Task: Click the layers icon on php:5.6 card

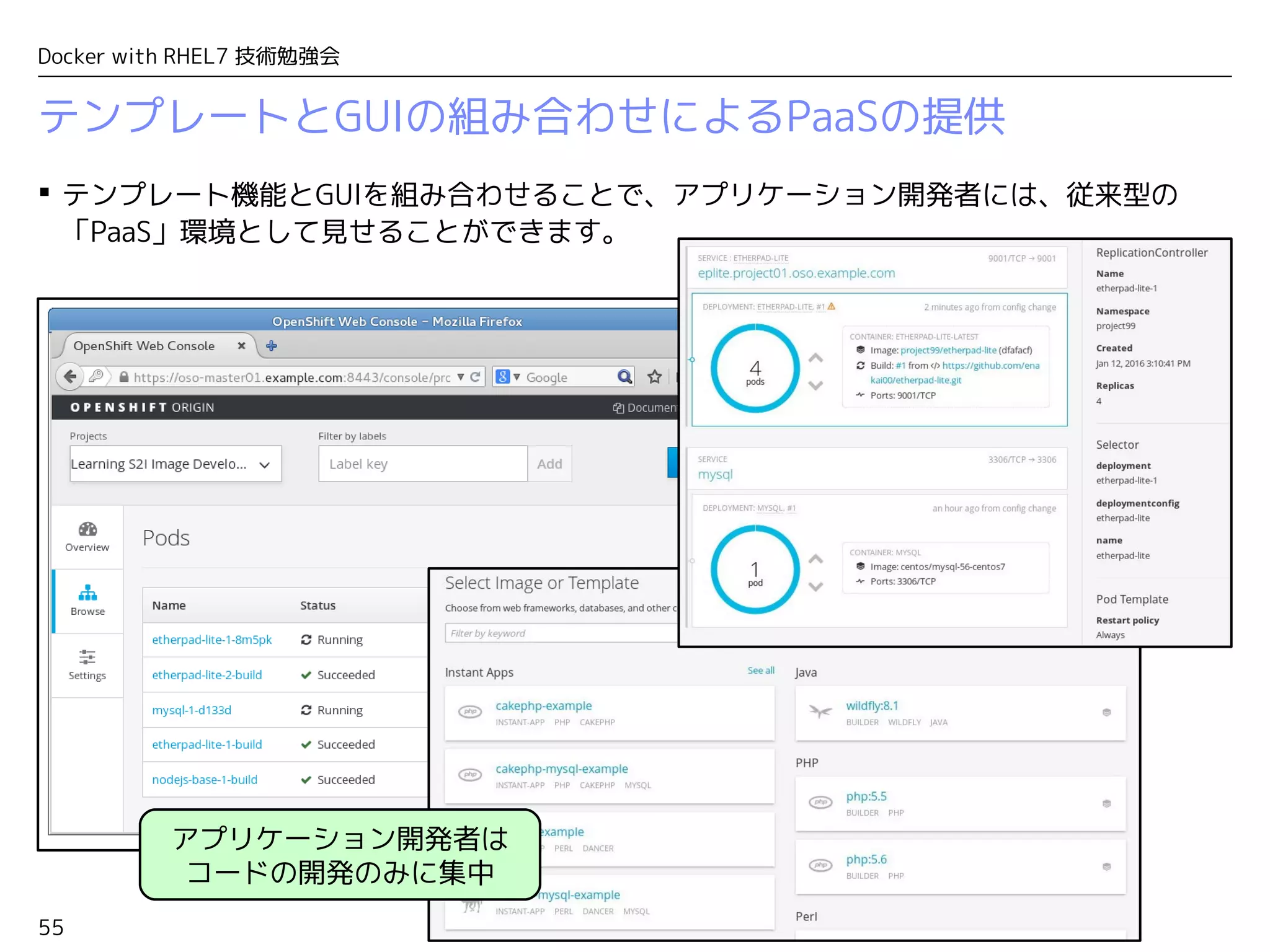Action: [x=1106, y=866]
